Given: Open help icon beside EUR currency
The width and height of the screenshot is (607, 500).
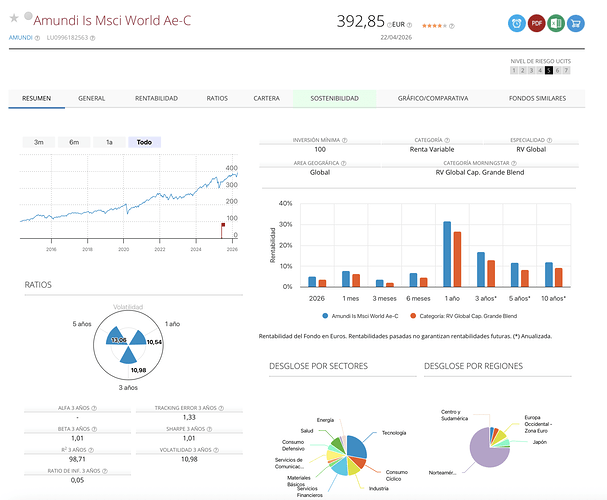Looking at the screenshot, I should click(409, 25).
